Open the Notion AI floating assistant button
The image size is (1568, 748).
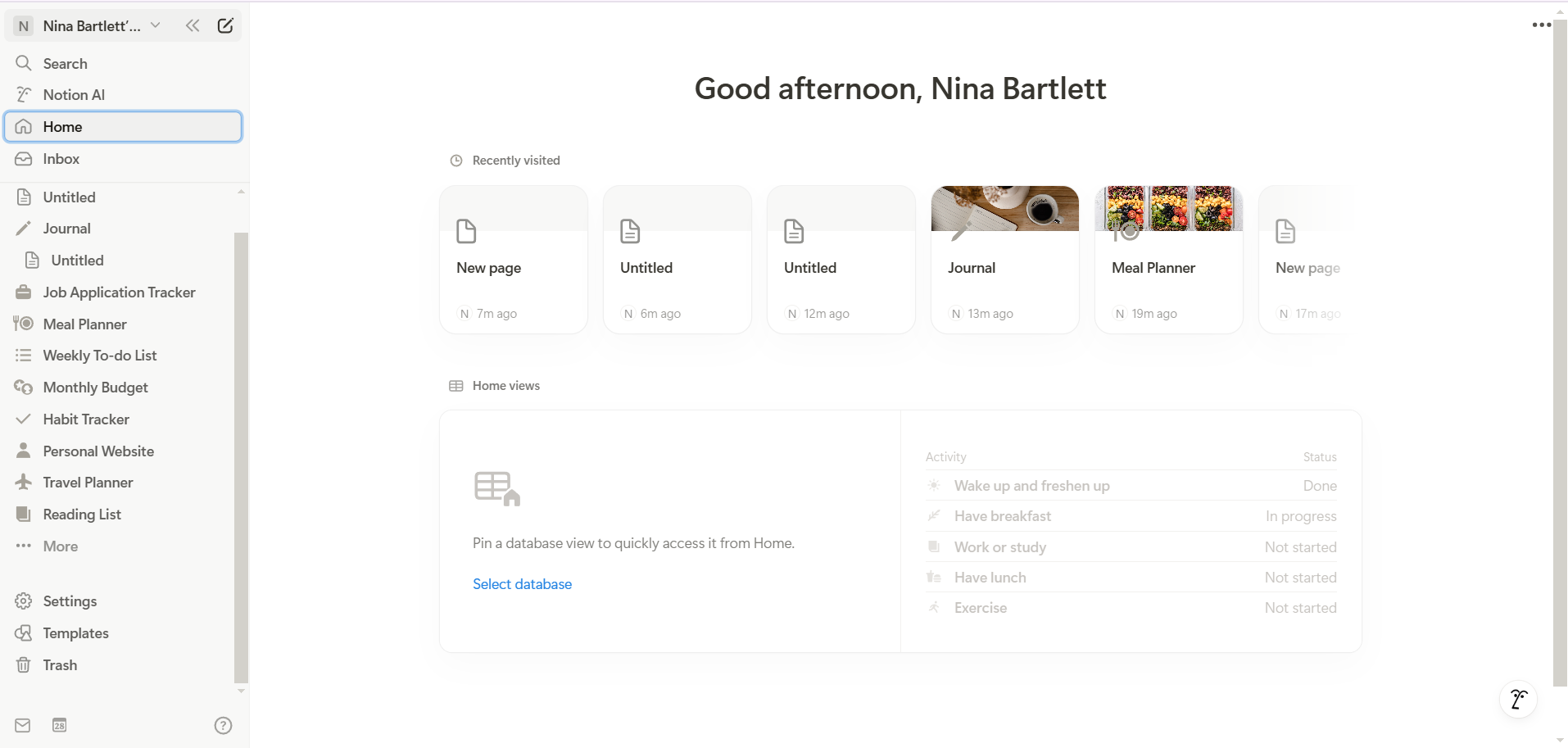coord(1518,699)
